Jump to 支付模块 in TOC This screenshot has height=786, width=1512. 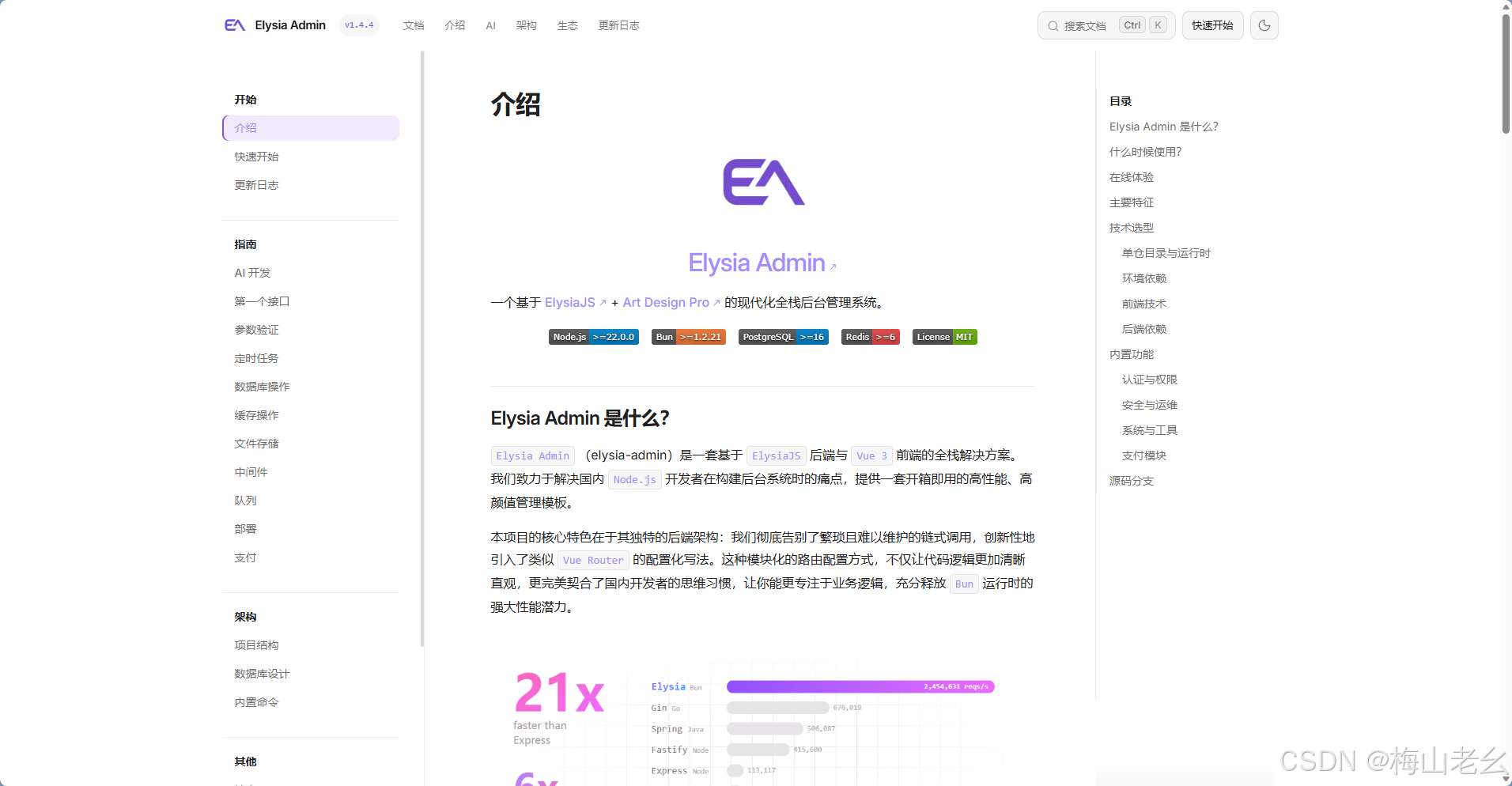click(1143, 455)
